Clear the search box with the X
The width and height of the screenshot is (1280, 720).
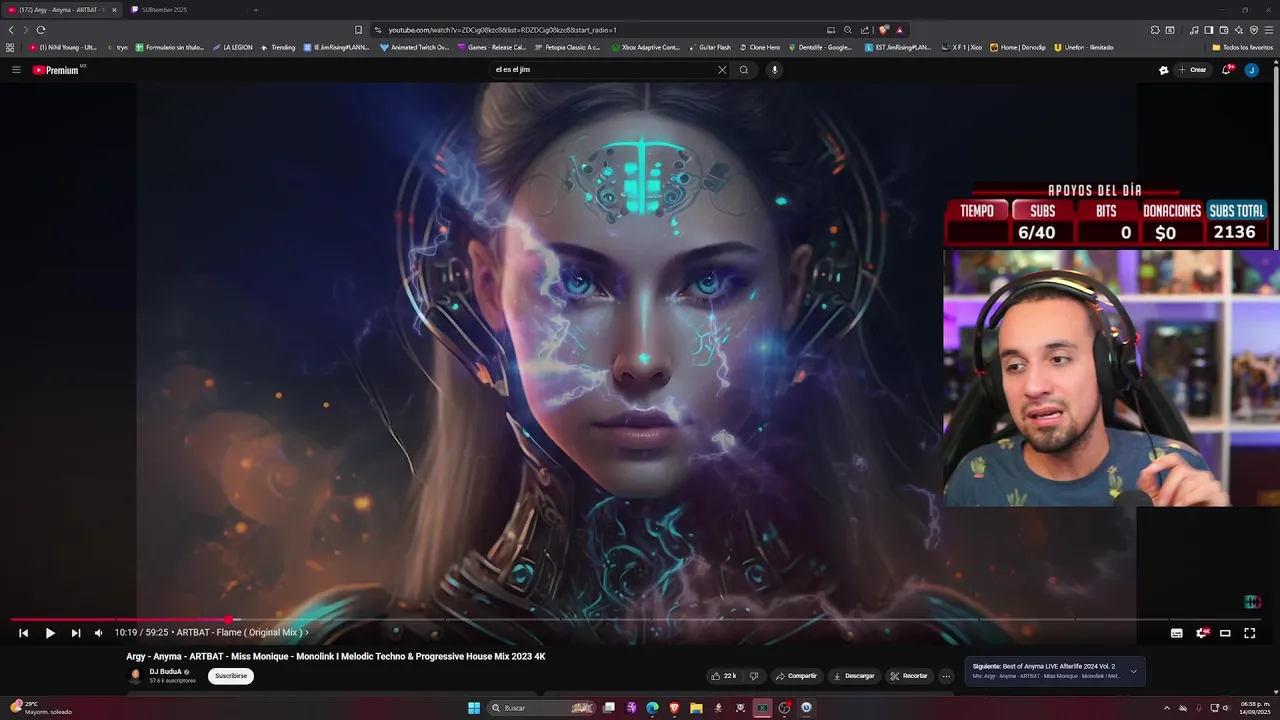[722, 70]
